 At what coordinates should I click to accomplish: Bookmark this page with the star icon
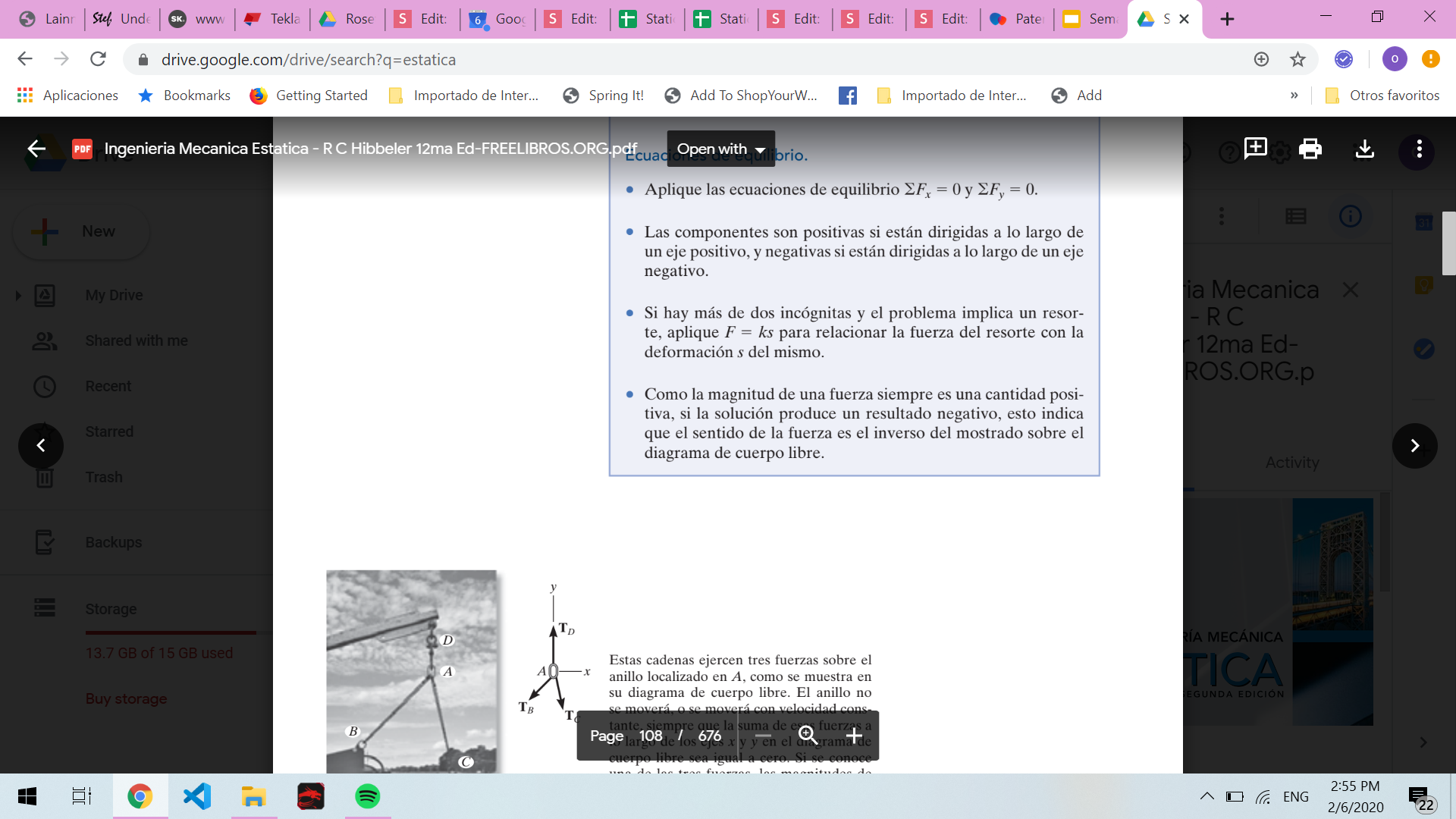click(x=1298, y=59)
